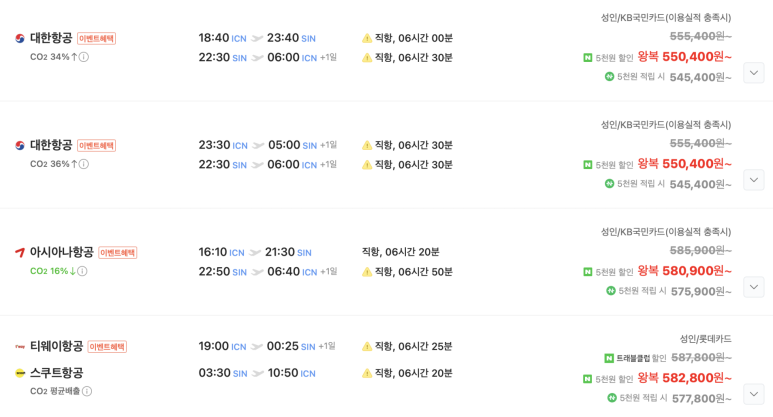The width and height of the screenshot is (773, 417).
Task: Click green 트래블클럽 discount icon
Action: pyautogui.click(x=608, y=358)
